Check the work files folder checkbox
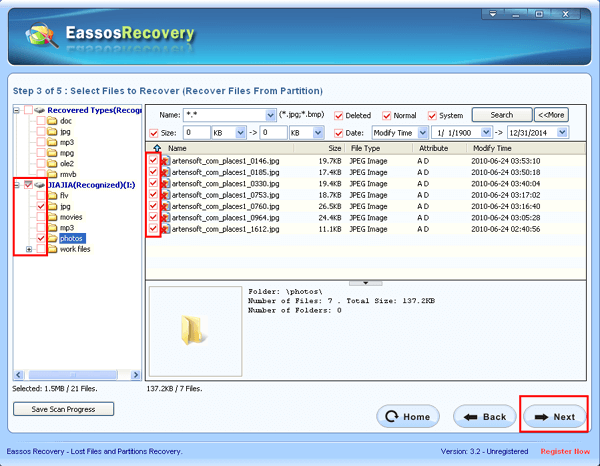 41,249
